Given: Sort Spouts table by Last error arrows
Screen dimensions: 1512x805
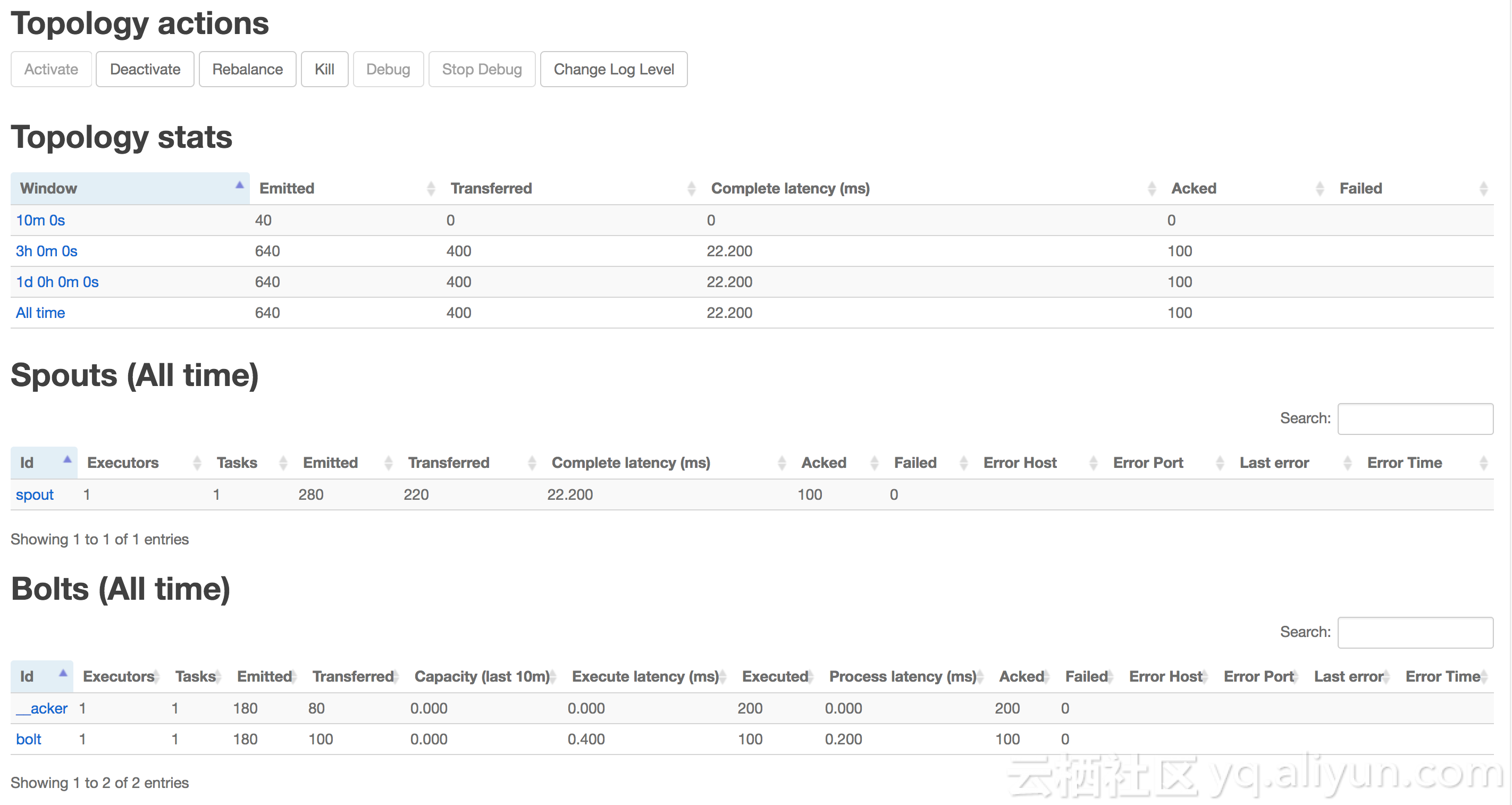Looking at the screenshot, I should click(1347, 463).
